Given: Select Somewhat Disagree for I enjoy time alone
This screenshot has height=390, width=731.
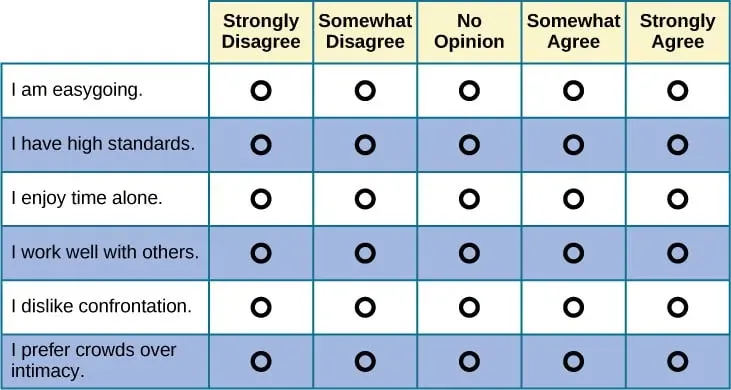Looking at the screenshot, I should (x=365, y=199).
